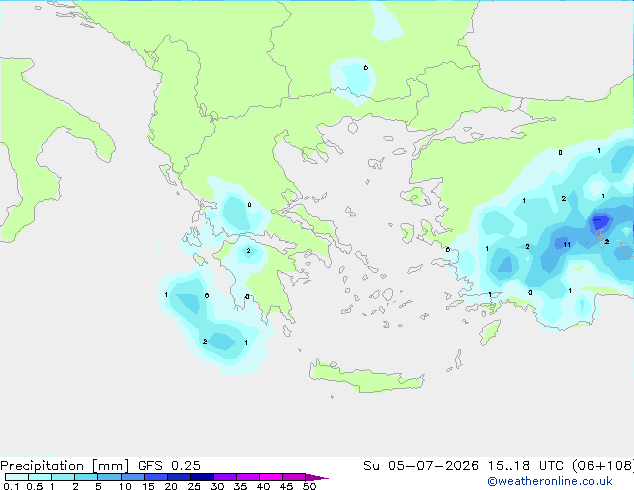634x490 pixels.
Task: Click the '35' legend scale value
Action: point(240,486)
